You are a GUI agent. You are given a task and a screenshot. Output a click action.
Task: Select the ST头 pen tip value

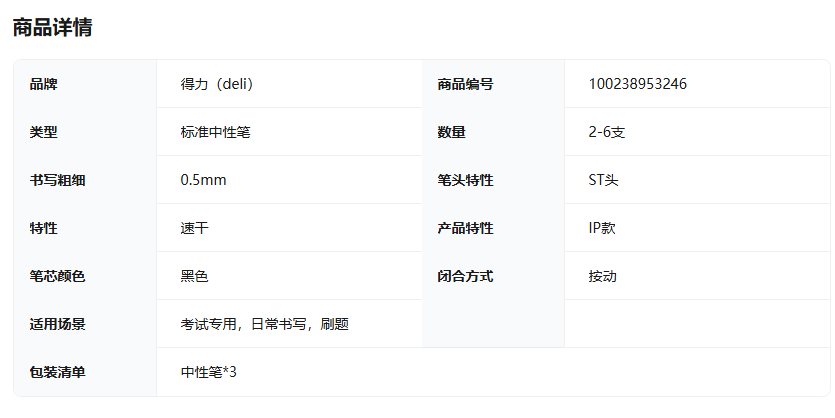coord(603,180)
